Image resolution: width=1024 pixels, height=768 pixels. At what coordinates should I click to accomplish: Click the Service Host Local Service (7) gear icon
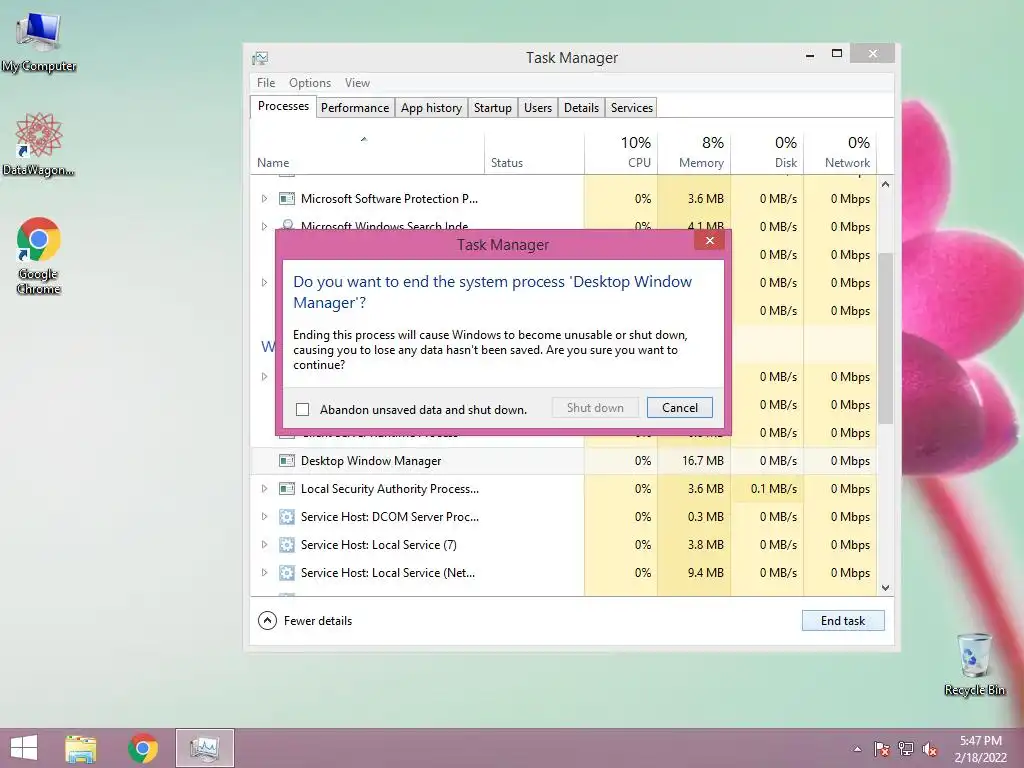[x=287, y=545]
